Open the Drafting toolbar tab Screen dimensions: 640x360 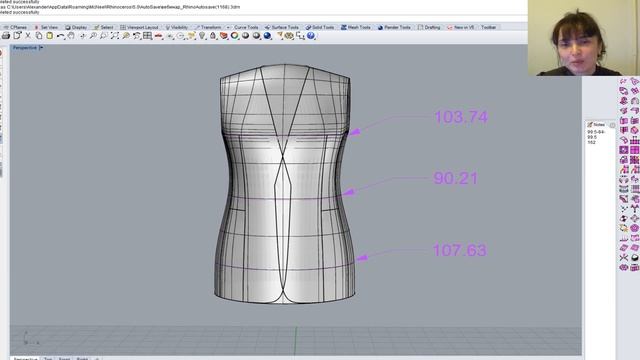coord(429,27)
